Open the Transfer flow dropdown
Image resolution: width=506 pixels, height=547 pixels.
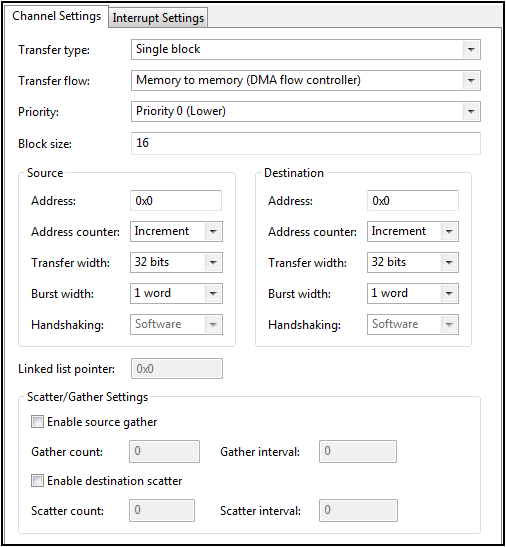click(306, 80)
